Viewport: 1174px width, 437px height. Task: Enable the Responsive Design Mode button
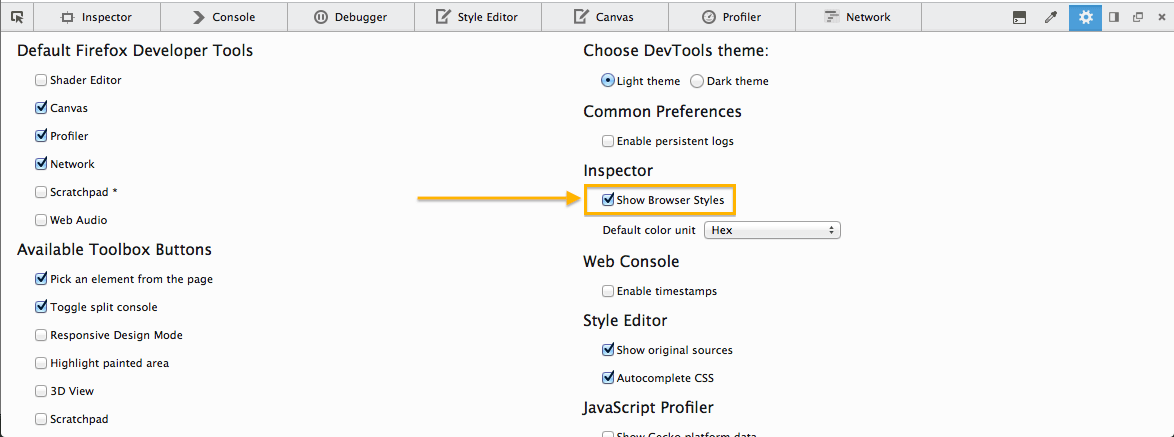point(41,335)
